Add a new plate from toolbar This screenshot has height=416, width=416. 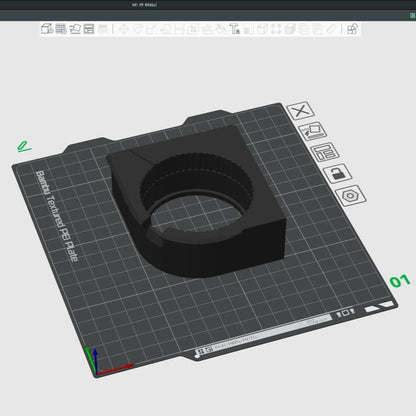61,29
